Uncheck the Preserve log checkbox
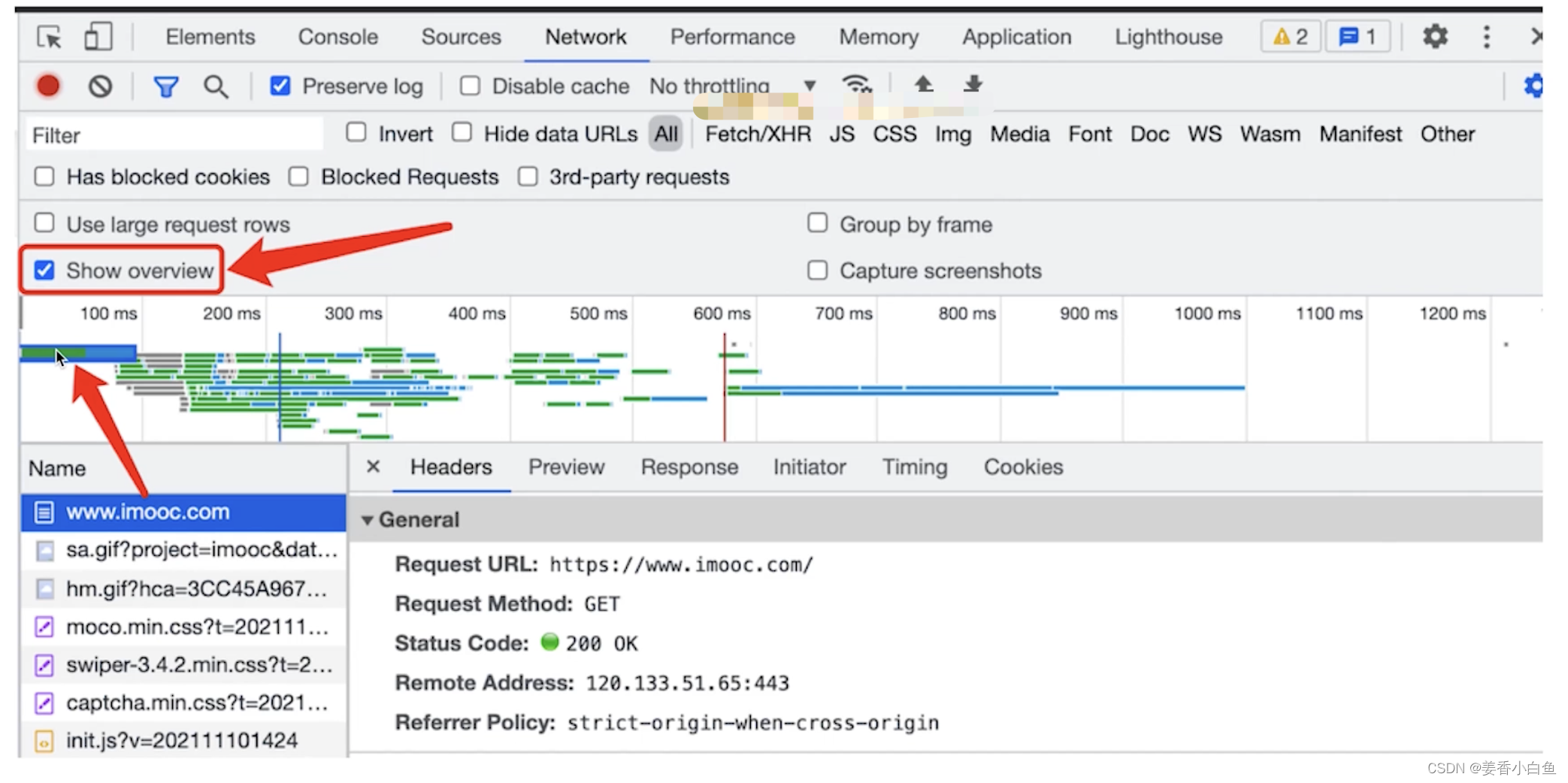The image size is (1568, 783). [280, 86]
